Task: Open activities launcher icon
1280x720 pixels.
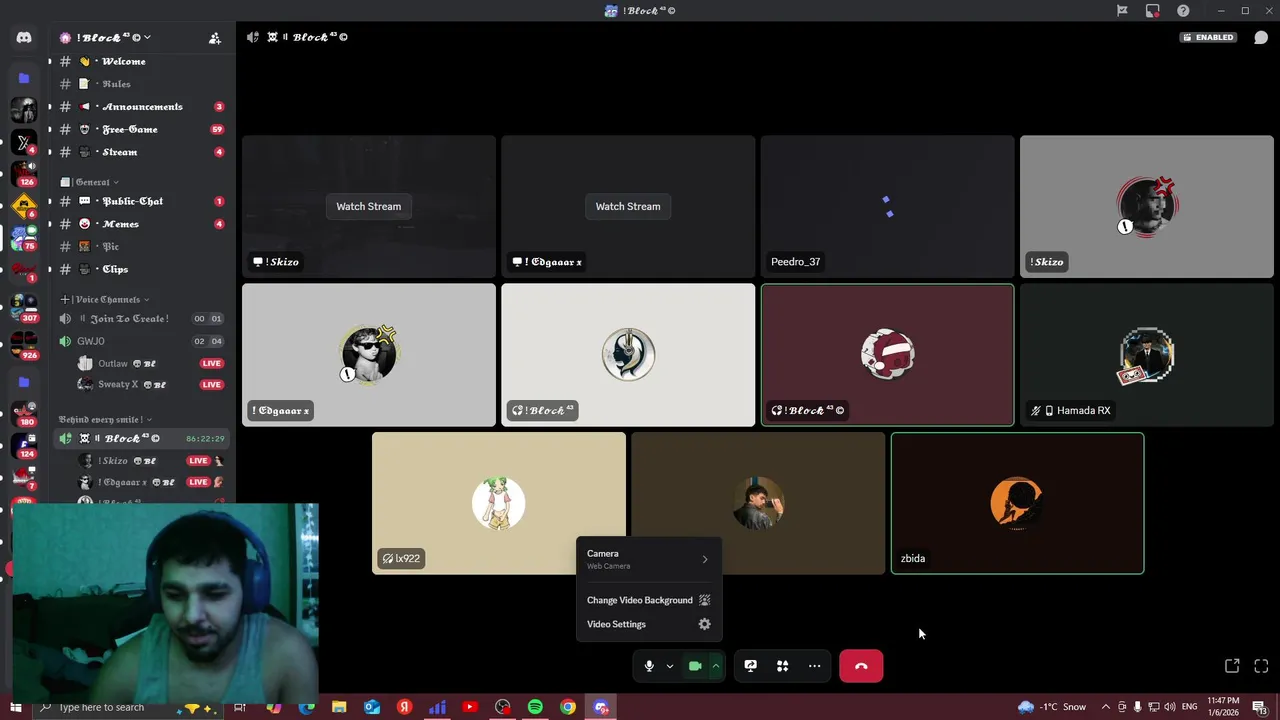Action: tap(783, 666)
